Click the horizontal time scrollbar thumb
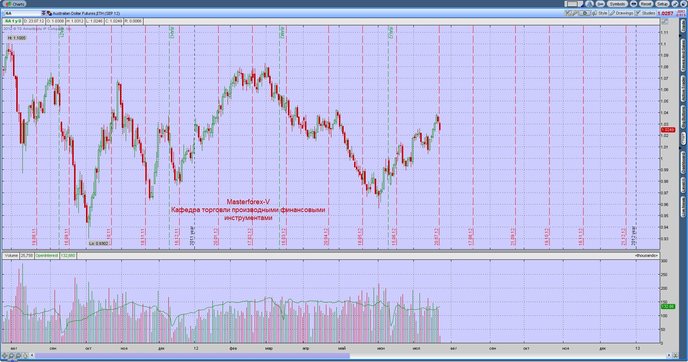Screen dimensions: 688x362 coord(192,355)
